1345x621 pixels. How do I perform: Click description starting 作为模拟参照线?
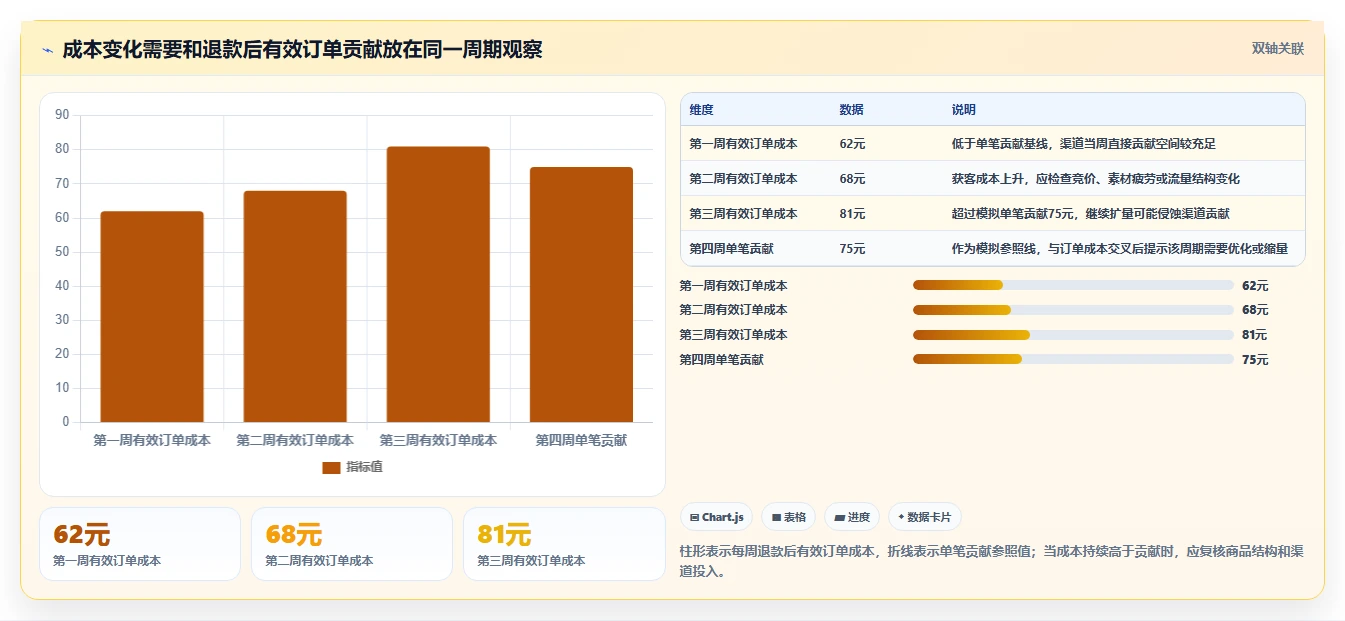click(x=1120, y=249)
